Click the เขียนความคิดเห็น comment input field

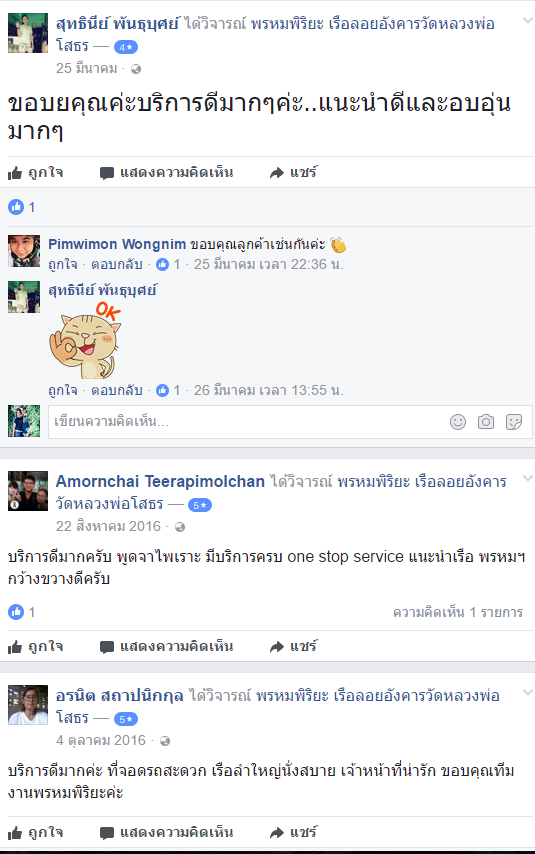click(x=248, y=422)
